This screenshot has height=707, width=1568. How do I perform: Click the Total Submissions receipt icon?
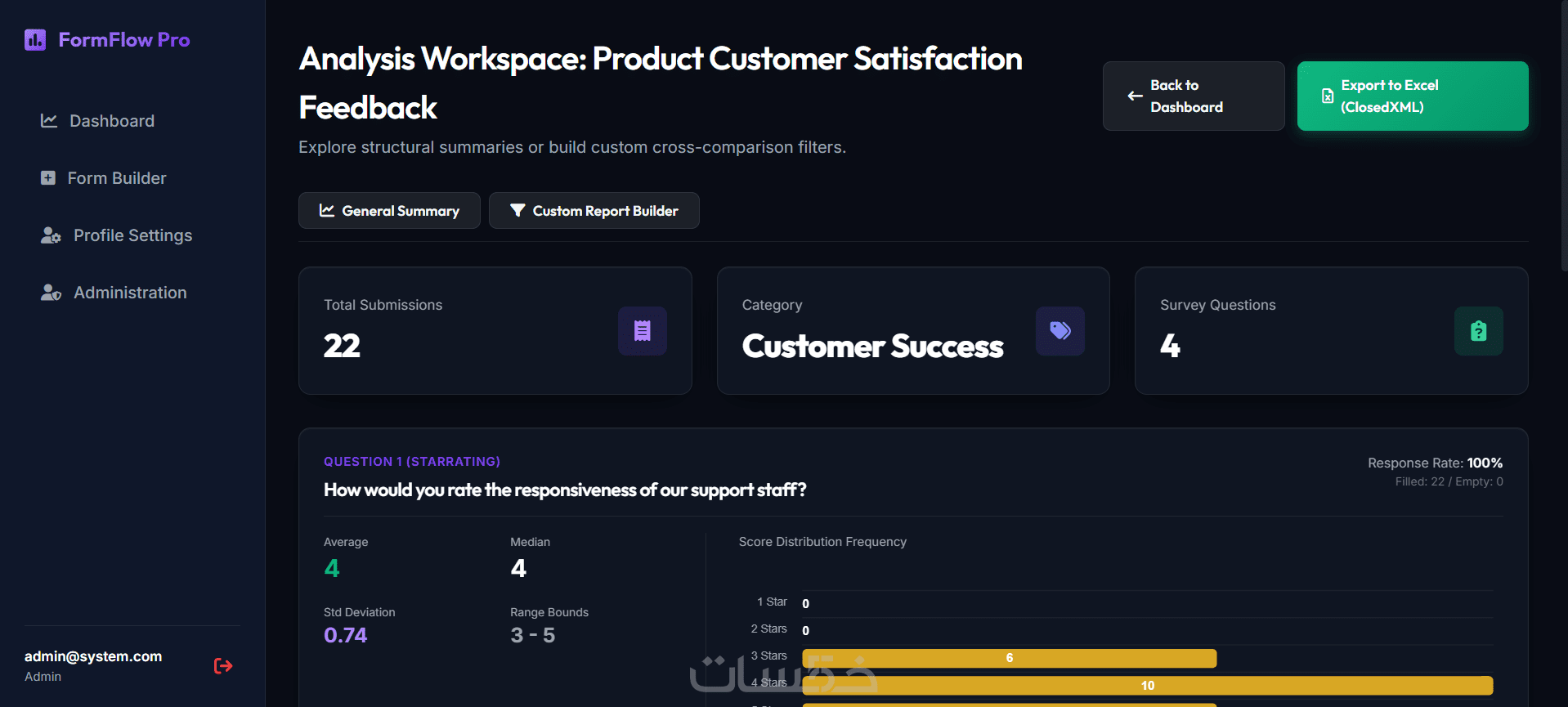(643, 331)
